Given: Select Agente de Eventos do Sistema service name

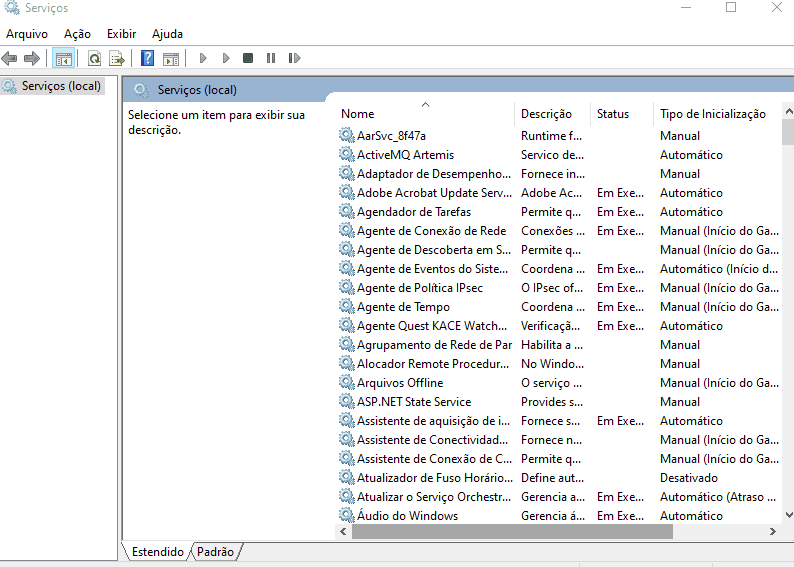Looking at the screenshot, I should pyautogui.click(x=432, y=269).
